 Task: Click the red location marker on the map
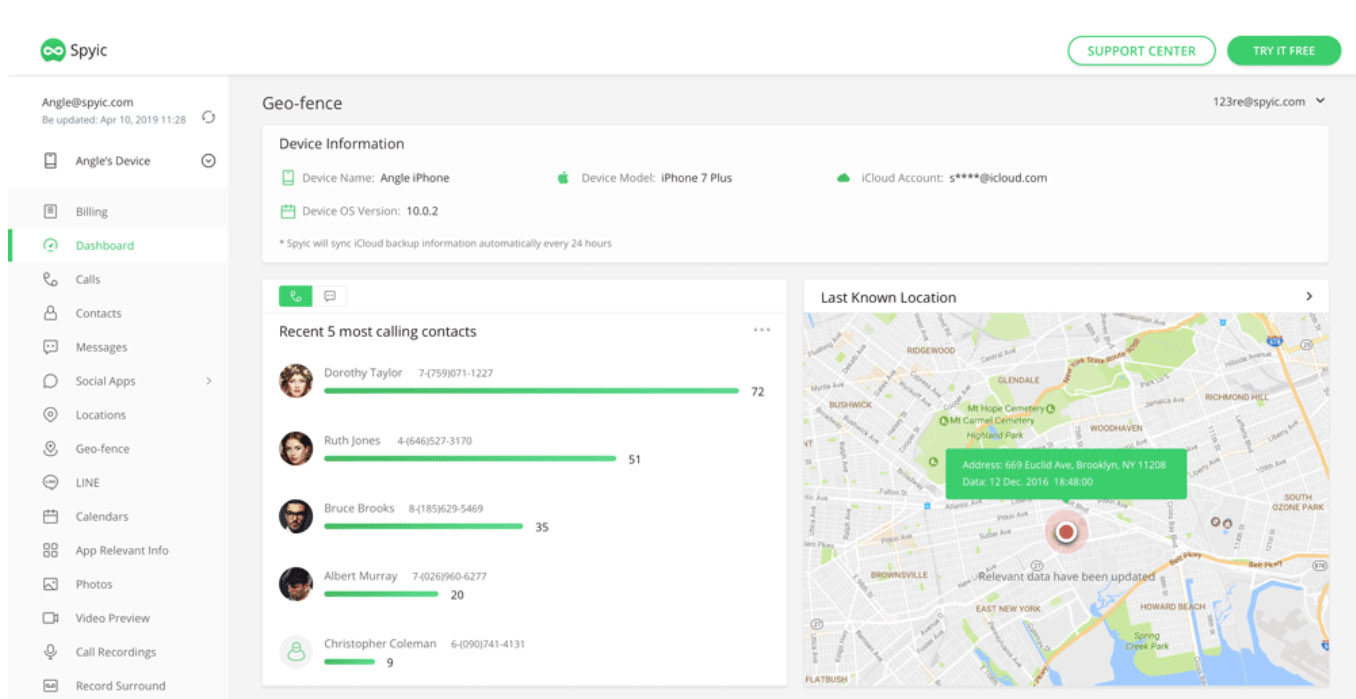pos(1066,532)
